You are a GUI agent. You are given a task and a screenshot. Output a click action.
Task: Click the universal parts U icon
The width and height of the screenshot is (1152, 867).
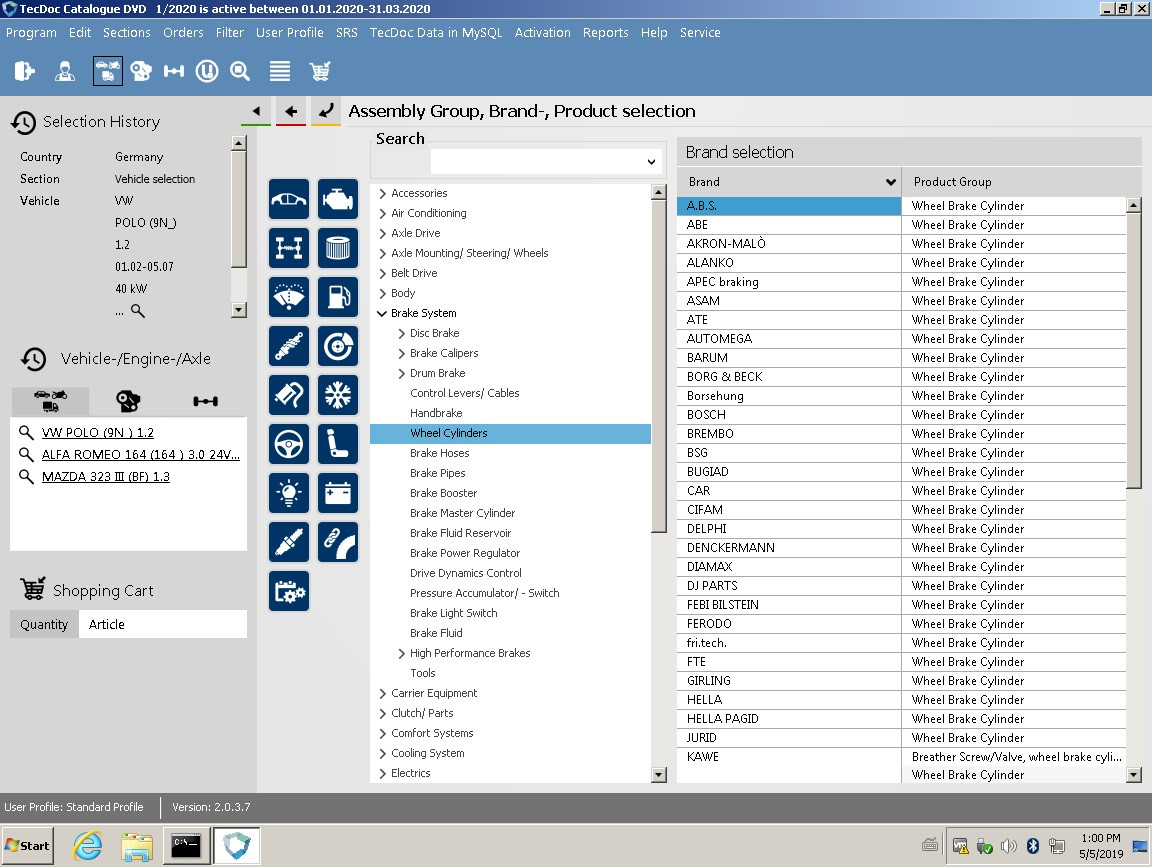click(207, 71)
